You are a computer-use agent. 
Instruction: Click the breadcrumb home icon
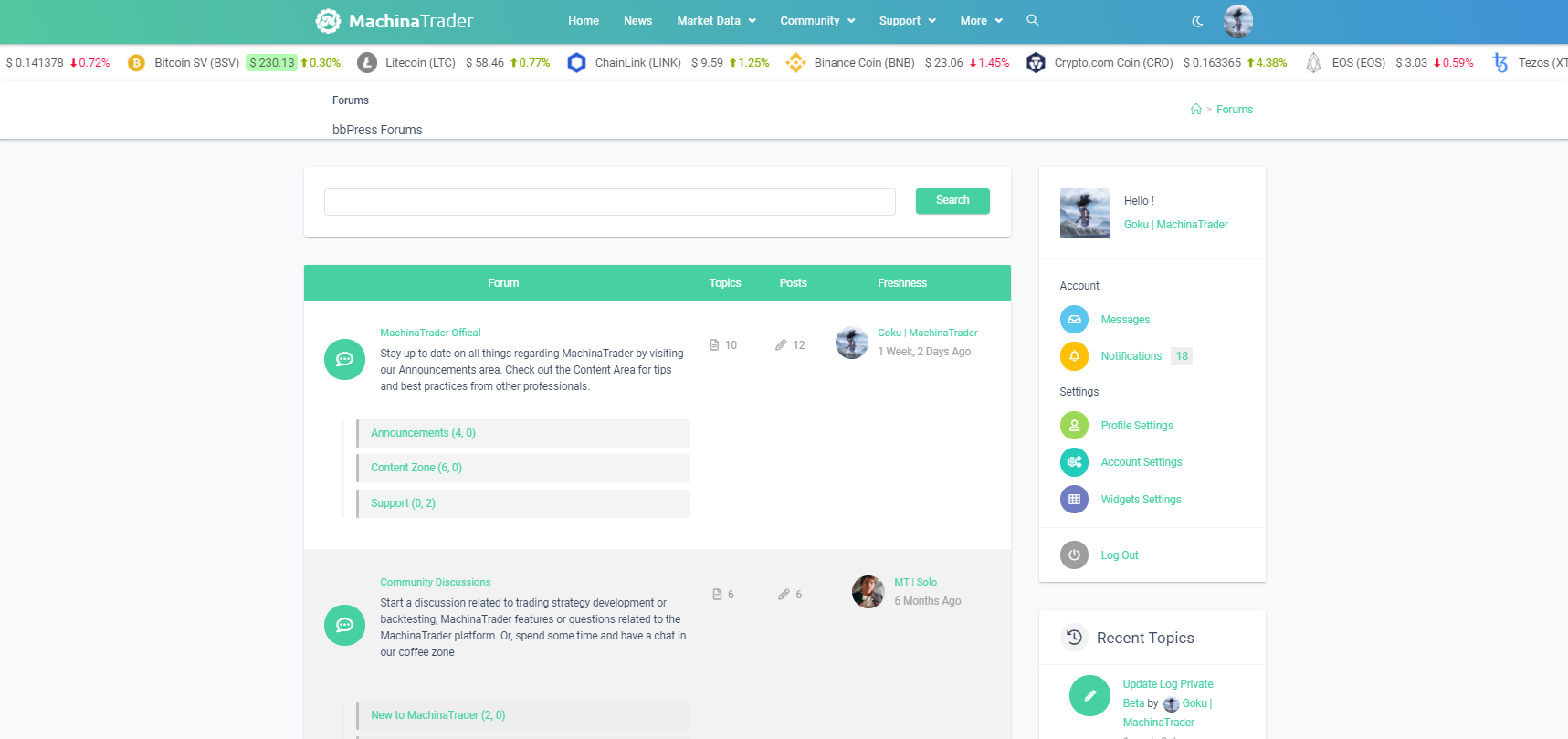pos(1196,110)
